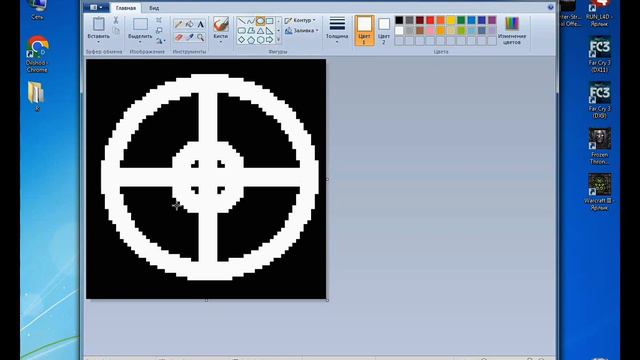Pick the lime green color swatch

coord(461,30)
